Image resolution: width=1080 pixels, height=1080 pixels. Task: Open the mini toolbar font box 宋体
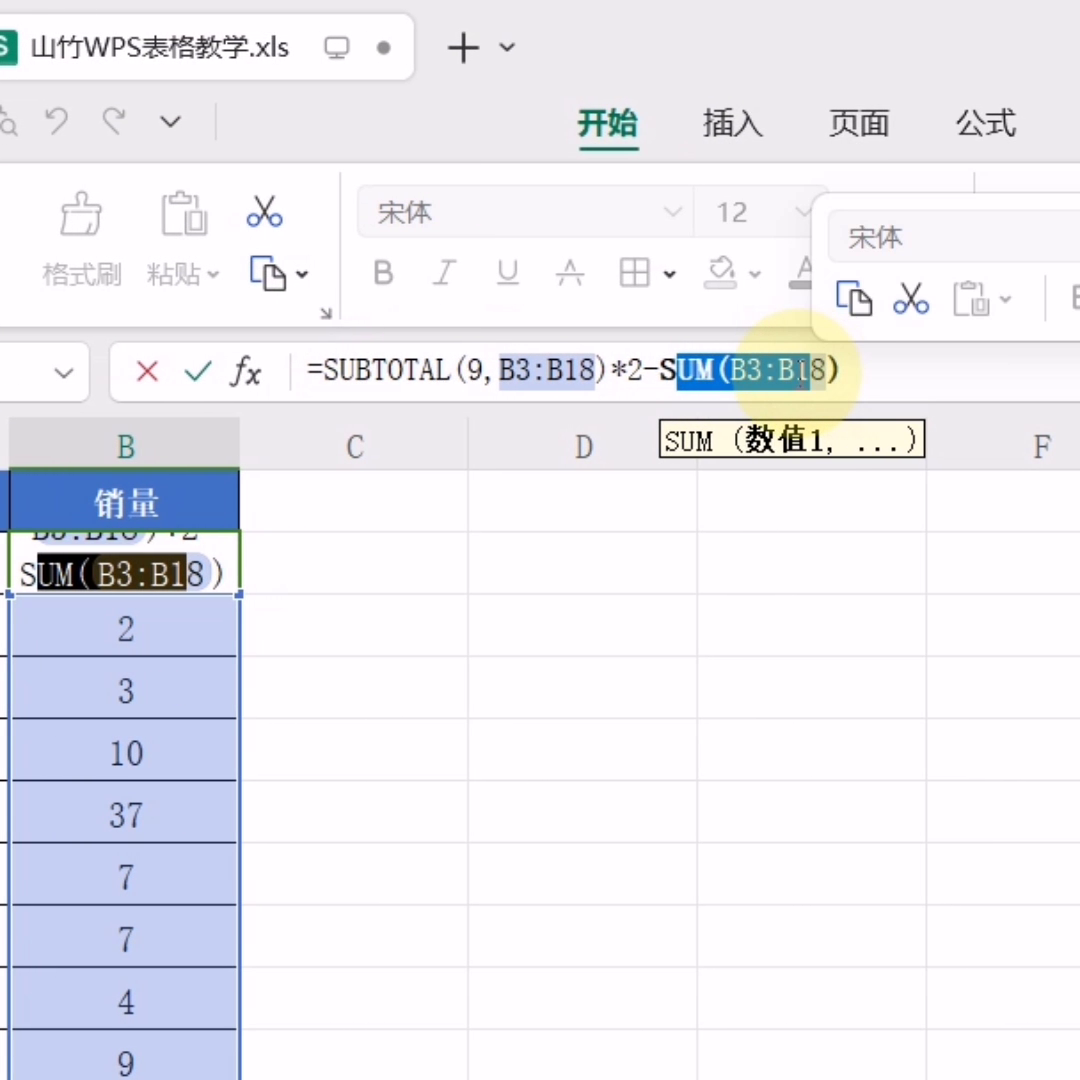click(x=954, y=237)
